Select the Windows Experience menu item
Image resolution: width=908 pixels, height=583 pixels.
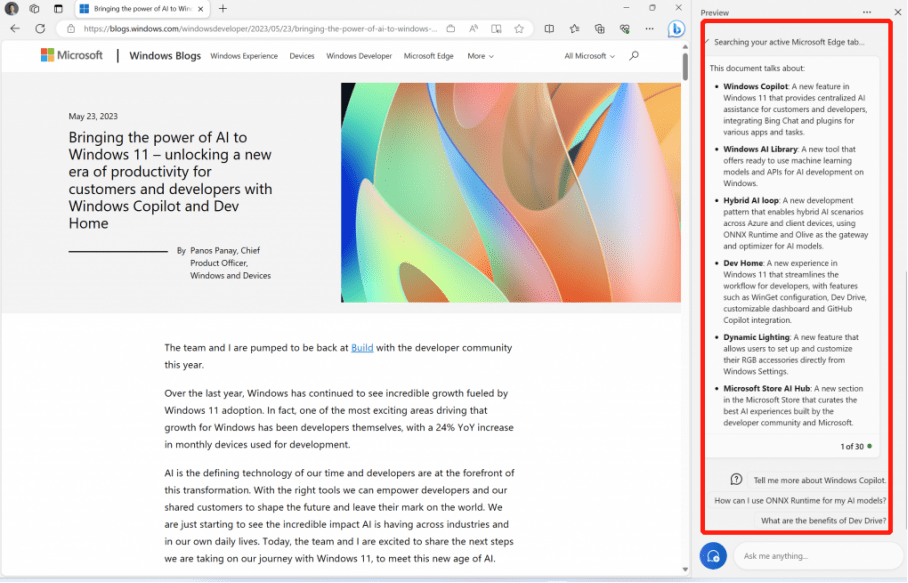(x=244, y=56)
